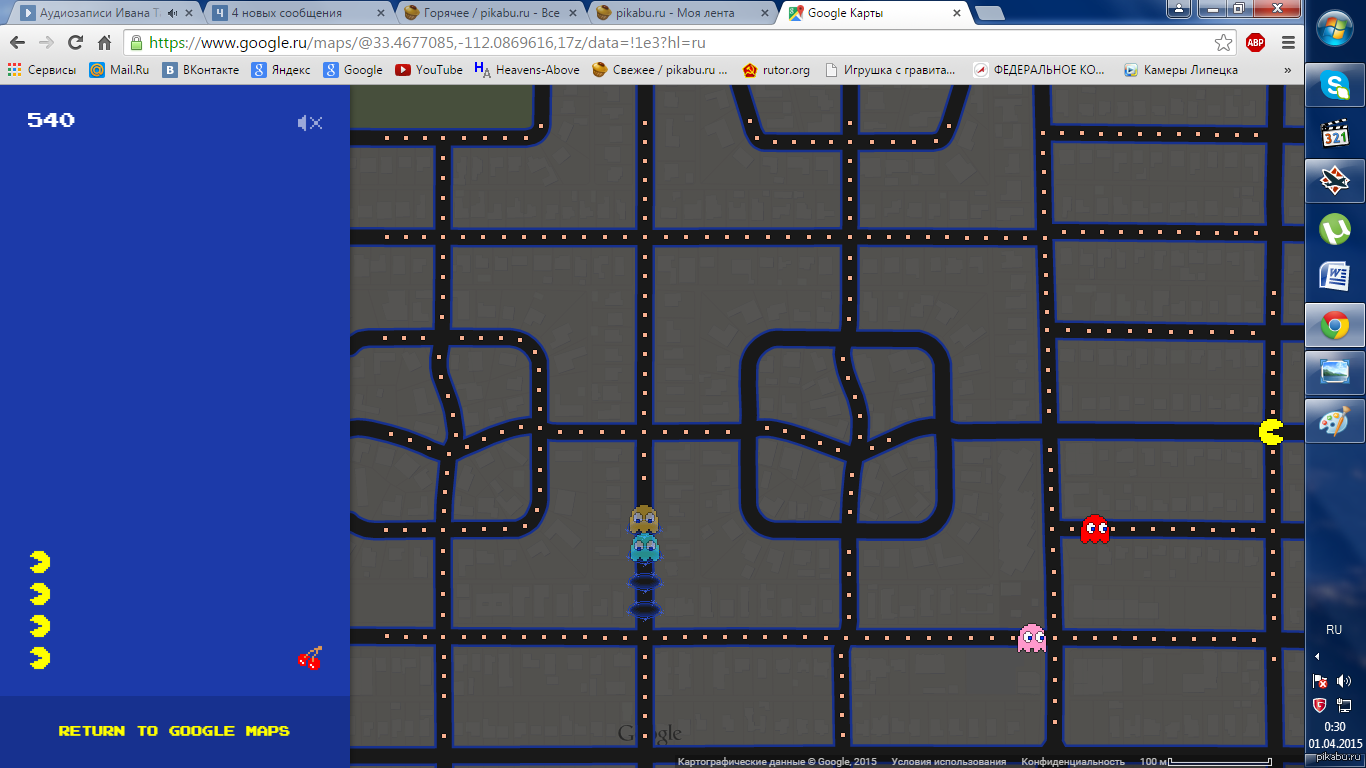
Task: Click yellow Pac-Man on the map
Action: (x=1271, y=432)
